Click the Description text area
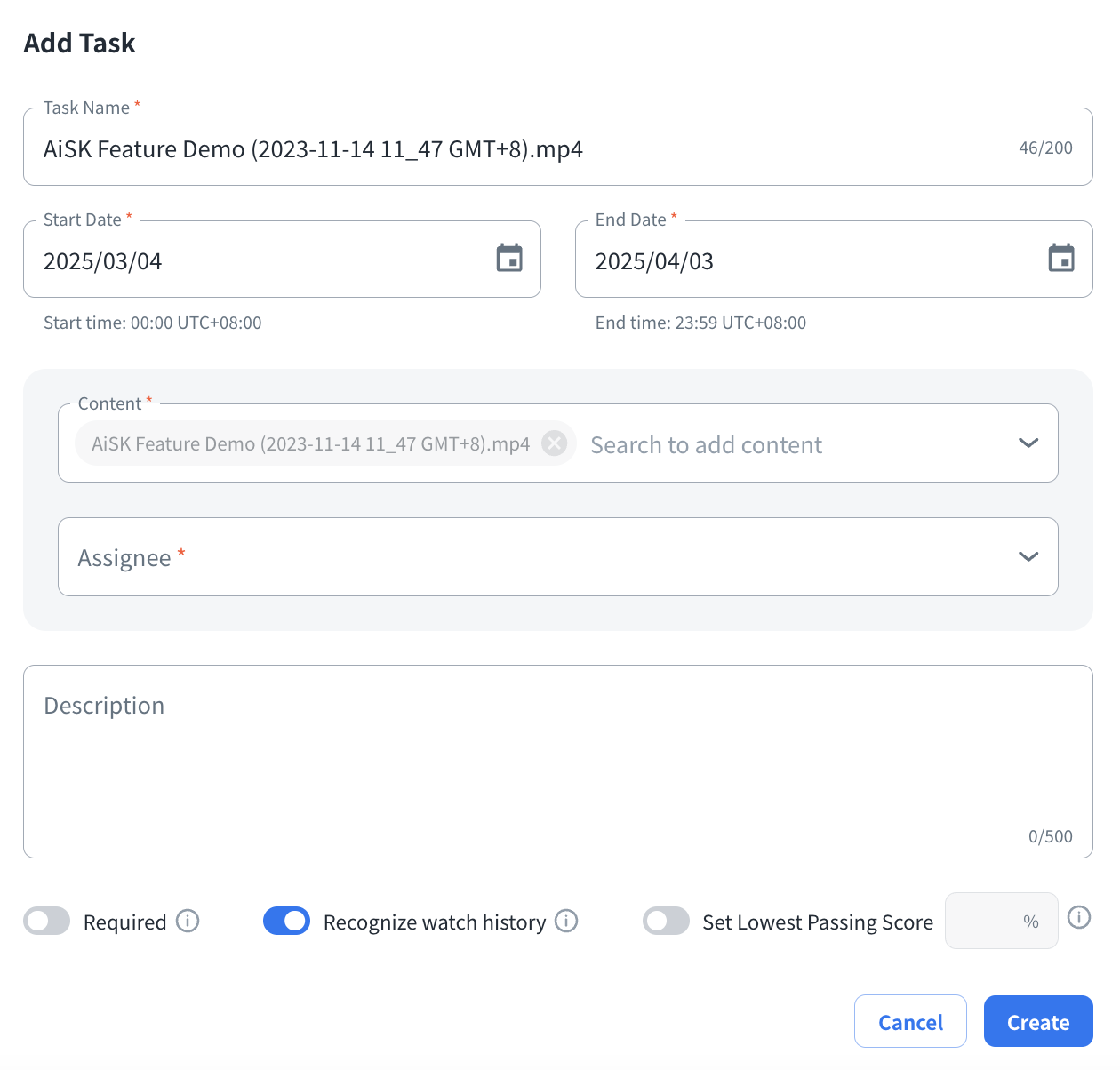The image size is (1120, 1070). pyautogui.click(x=557, y=761)
